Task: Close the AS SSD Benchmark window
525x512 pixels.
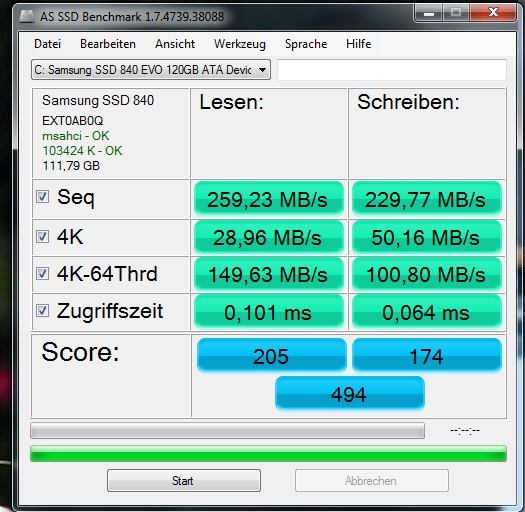Action: (493, 13)
